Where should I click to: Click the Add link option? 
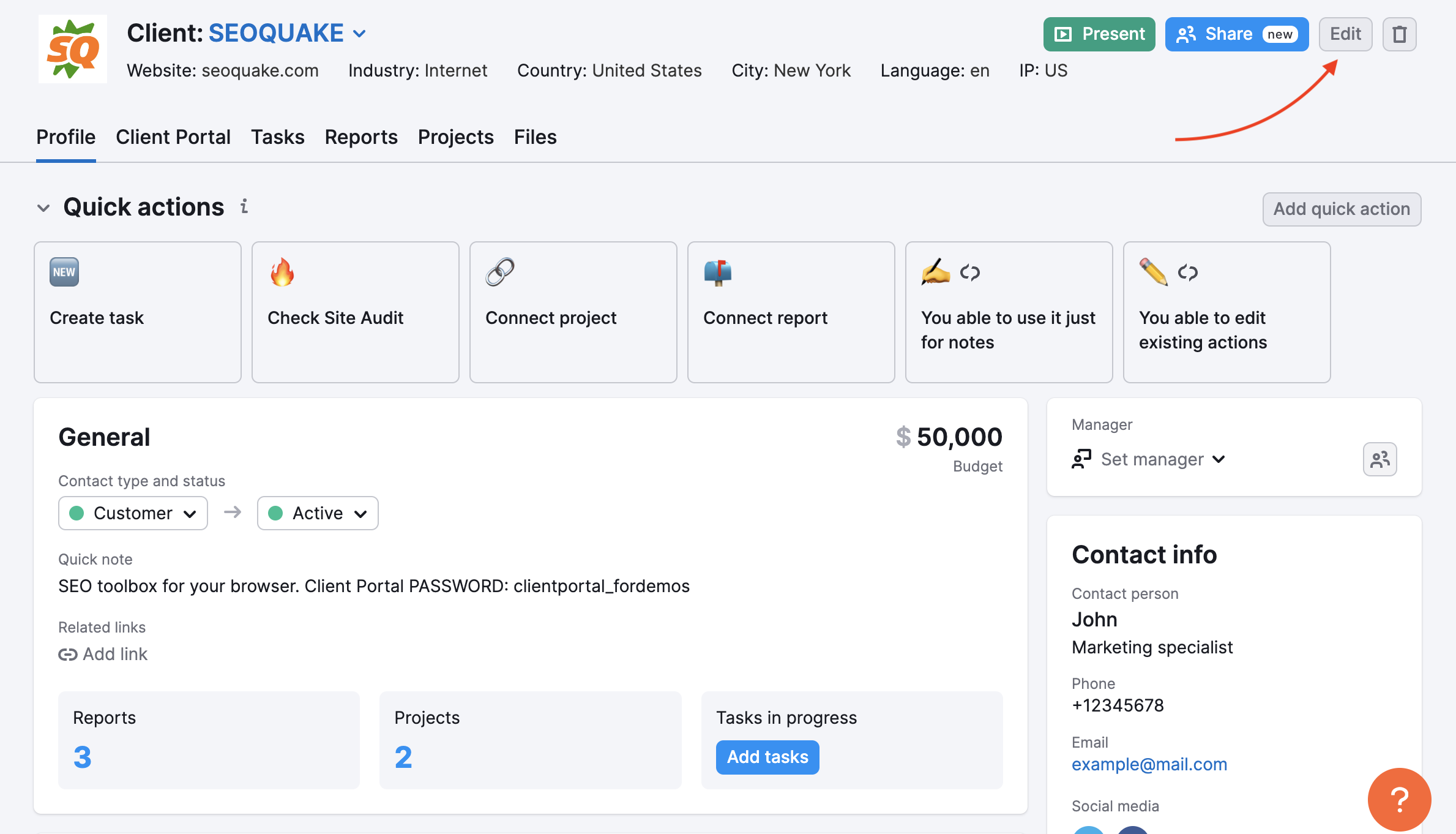[103, 655]
